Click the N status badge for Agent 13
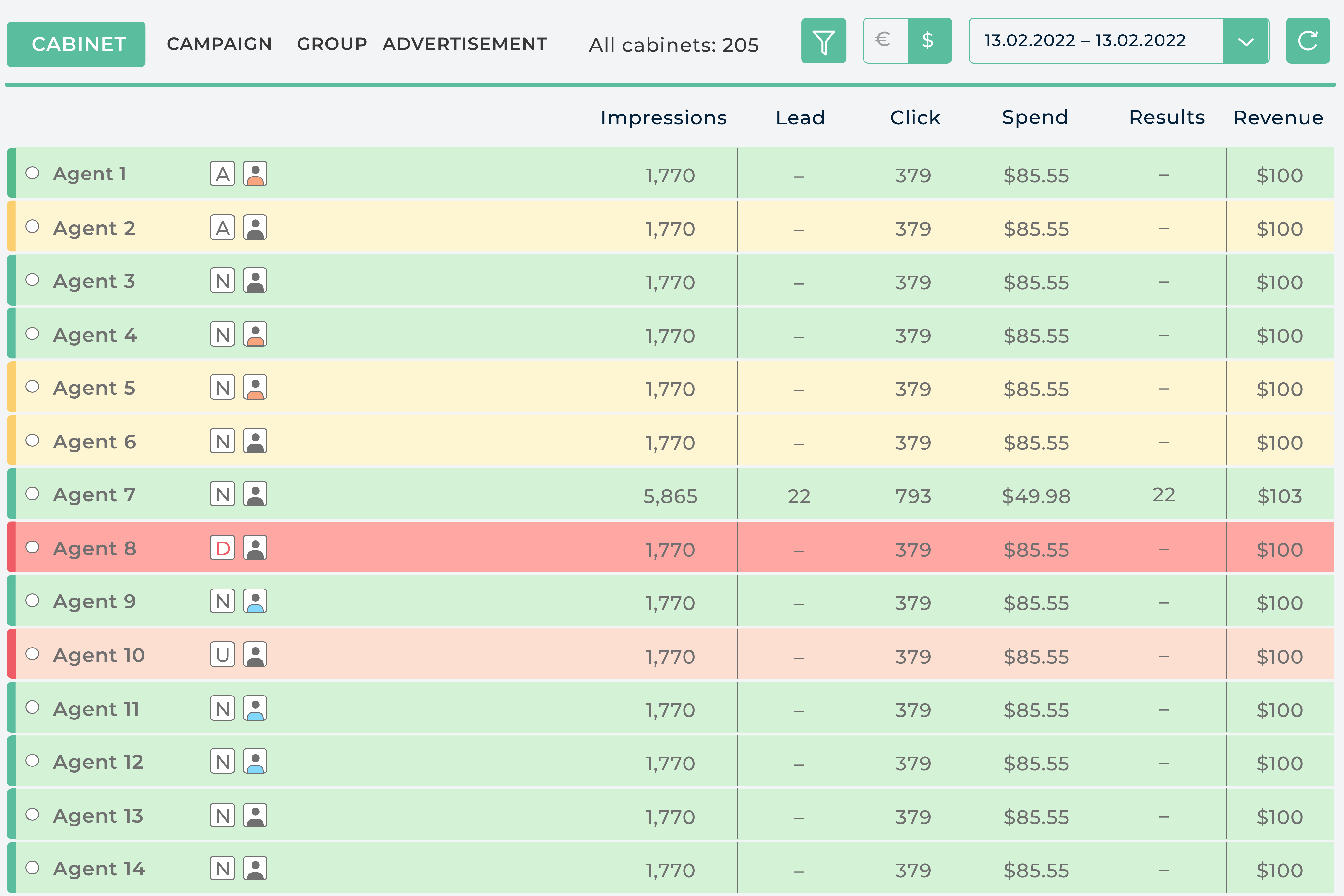Image resolution: width=1344 pixels, height=896 pixels. (222, 815)
